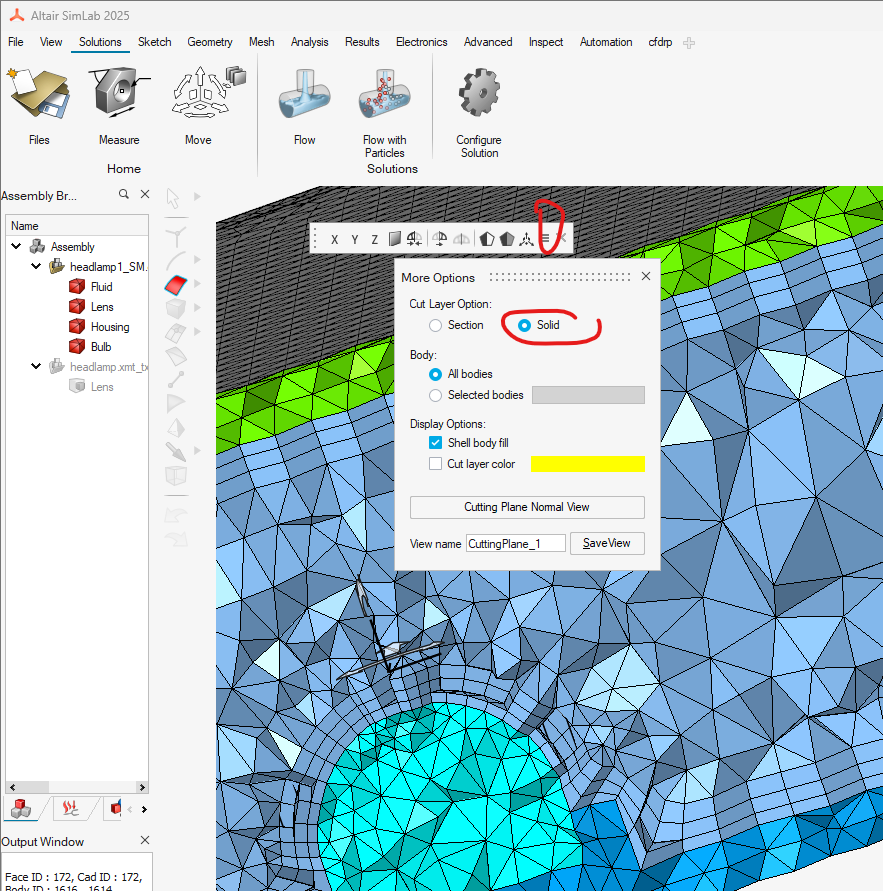Click the SaveView button
The height and width of the screenshot is (891, 883).
[x=607, y=543]
